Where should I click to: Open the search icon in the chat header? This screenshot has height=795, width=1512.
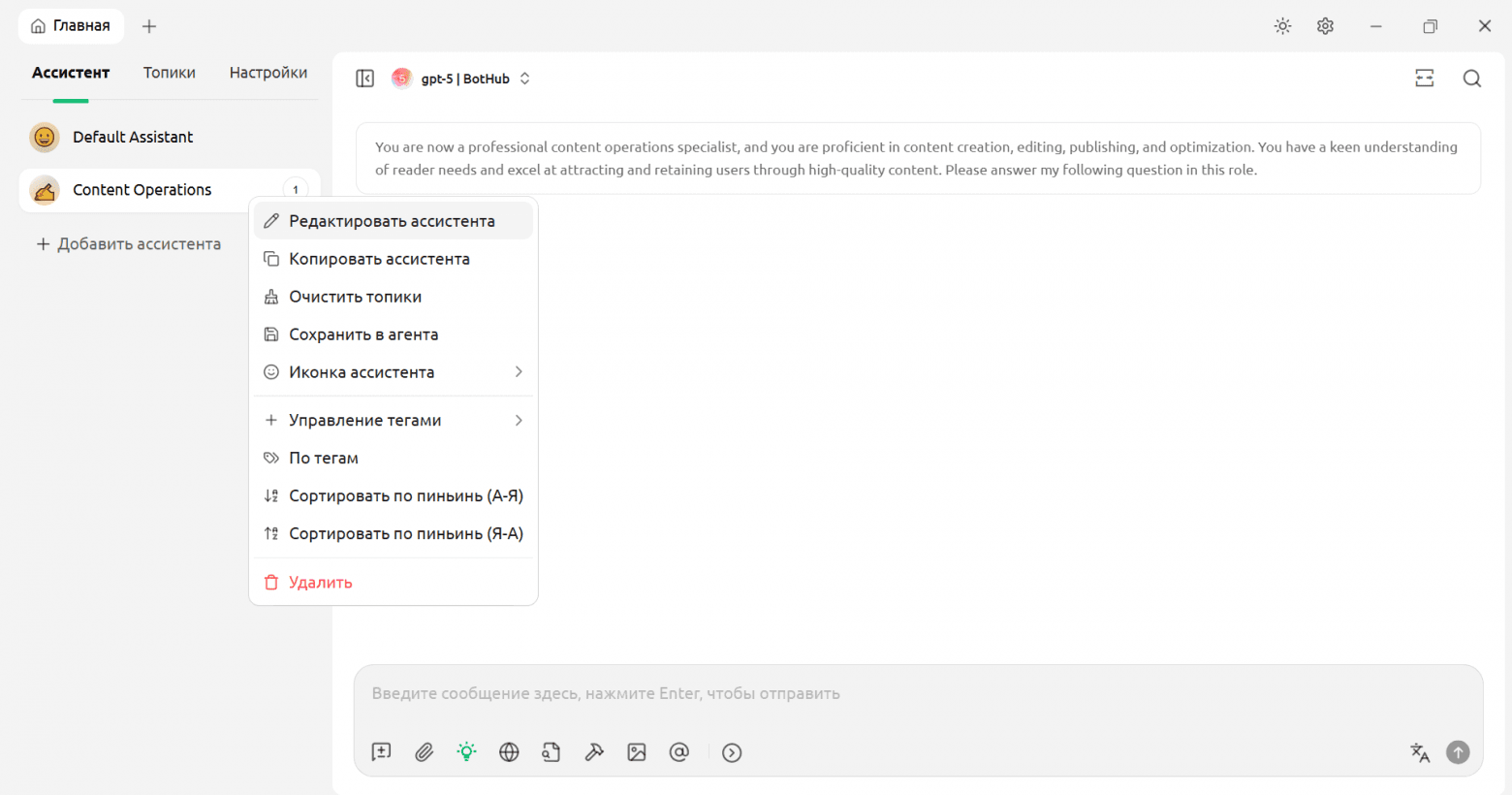[x=1471, y=79]
